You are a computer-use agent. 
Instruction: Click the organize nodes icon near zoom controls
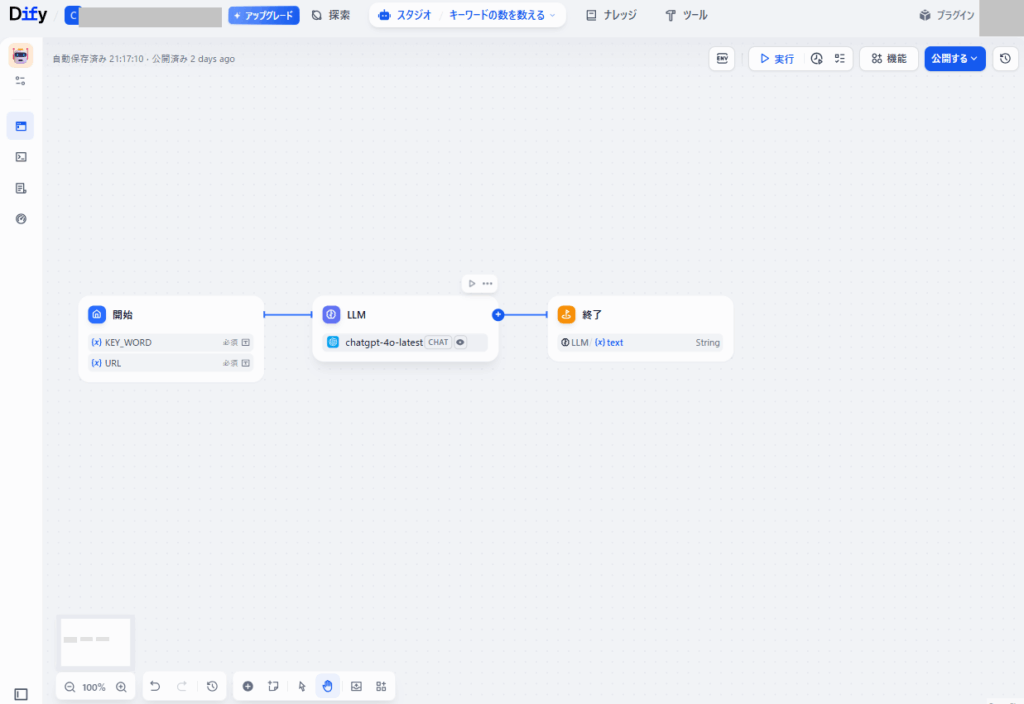(x=381, y=686)
